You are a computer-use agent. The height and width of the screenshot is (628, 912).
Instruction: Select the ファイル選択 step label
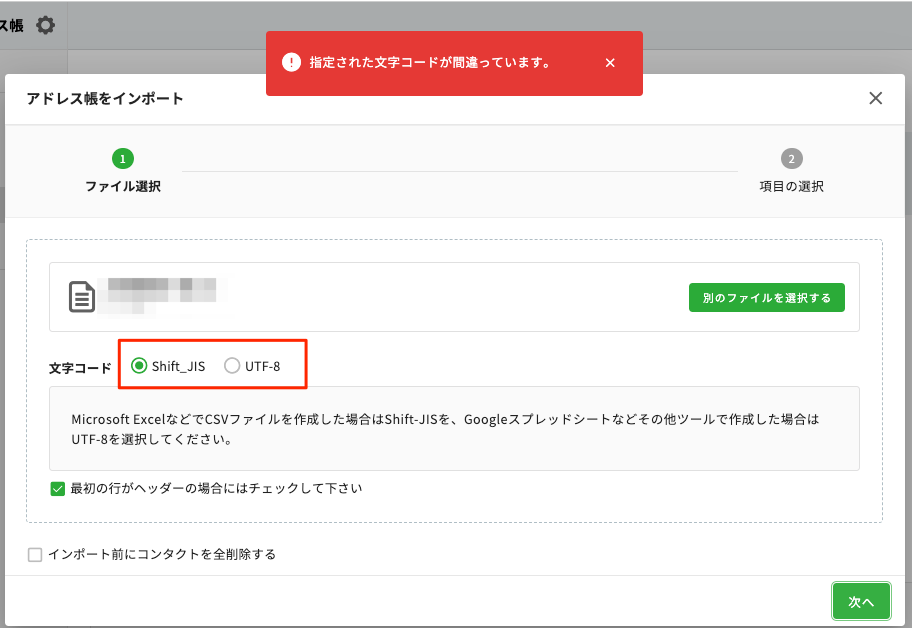point(123,187)
